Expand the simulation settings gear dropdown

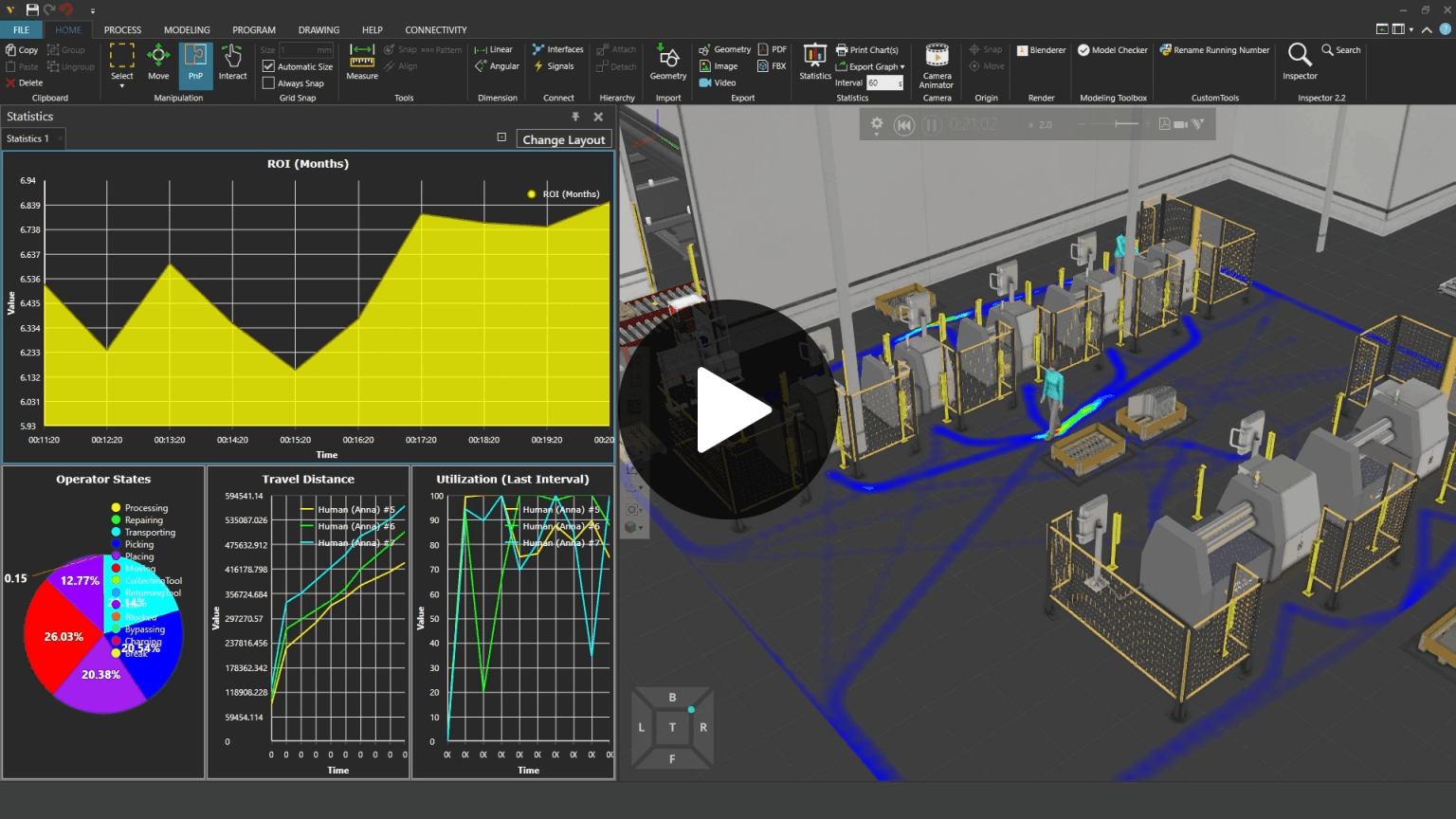click(x=877, y=125)
